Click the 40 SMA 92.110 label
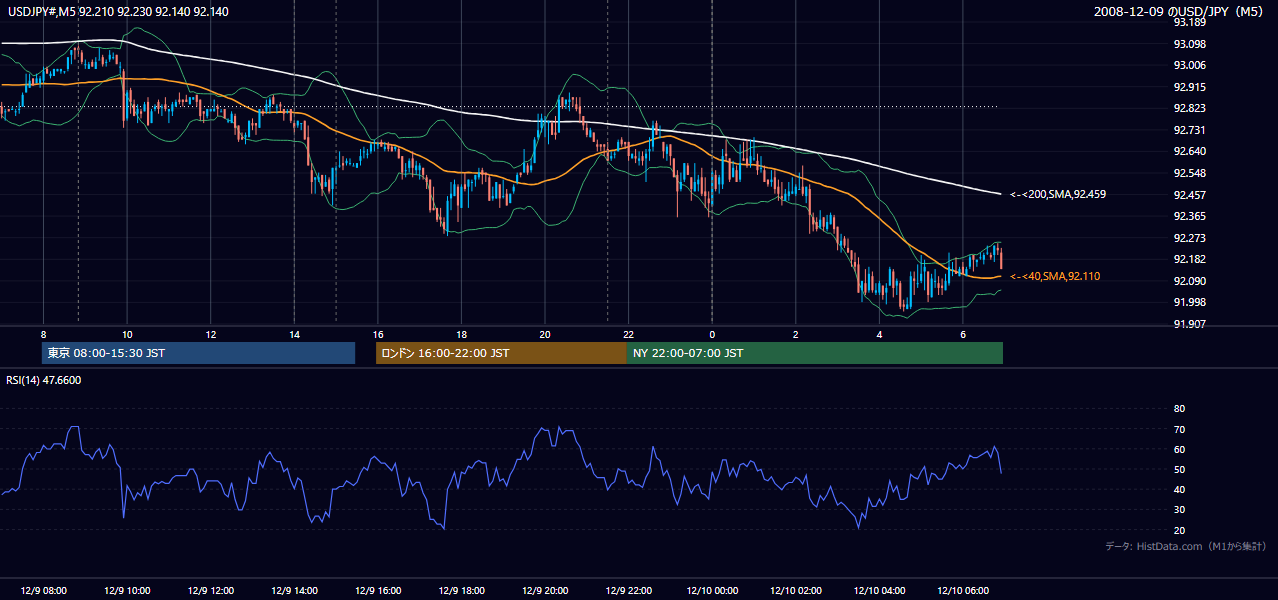 coord(1055,276)
